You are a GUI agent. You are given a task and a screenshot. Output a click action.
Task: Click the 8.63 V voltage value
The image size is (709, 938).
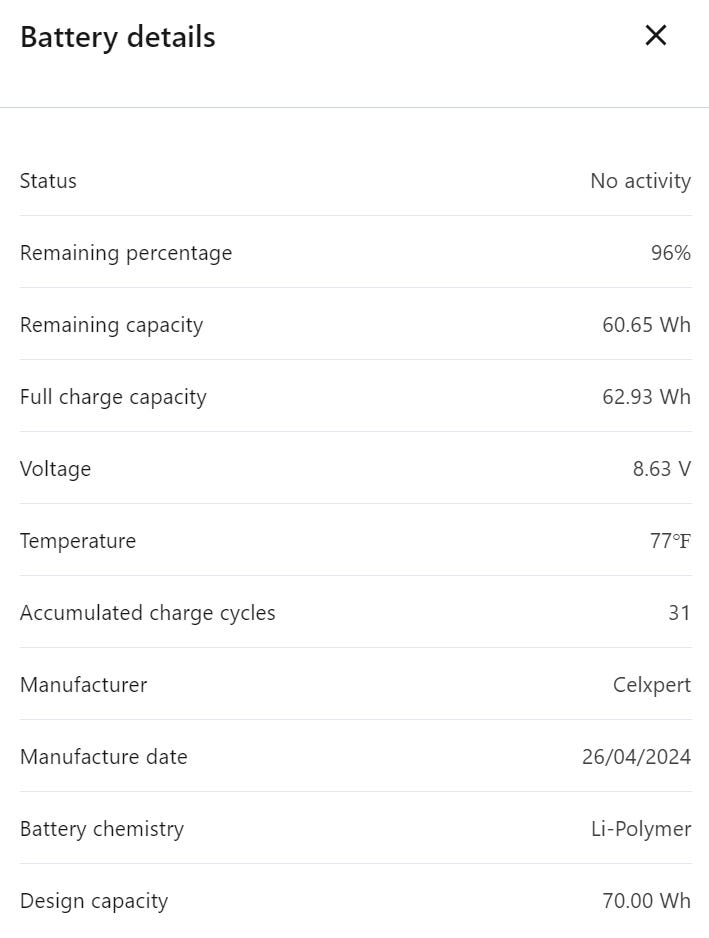pyautogui.click(x=661, y=469)
